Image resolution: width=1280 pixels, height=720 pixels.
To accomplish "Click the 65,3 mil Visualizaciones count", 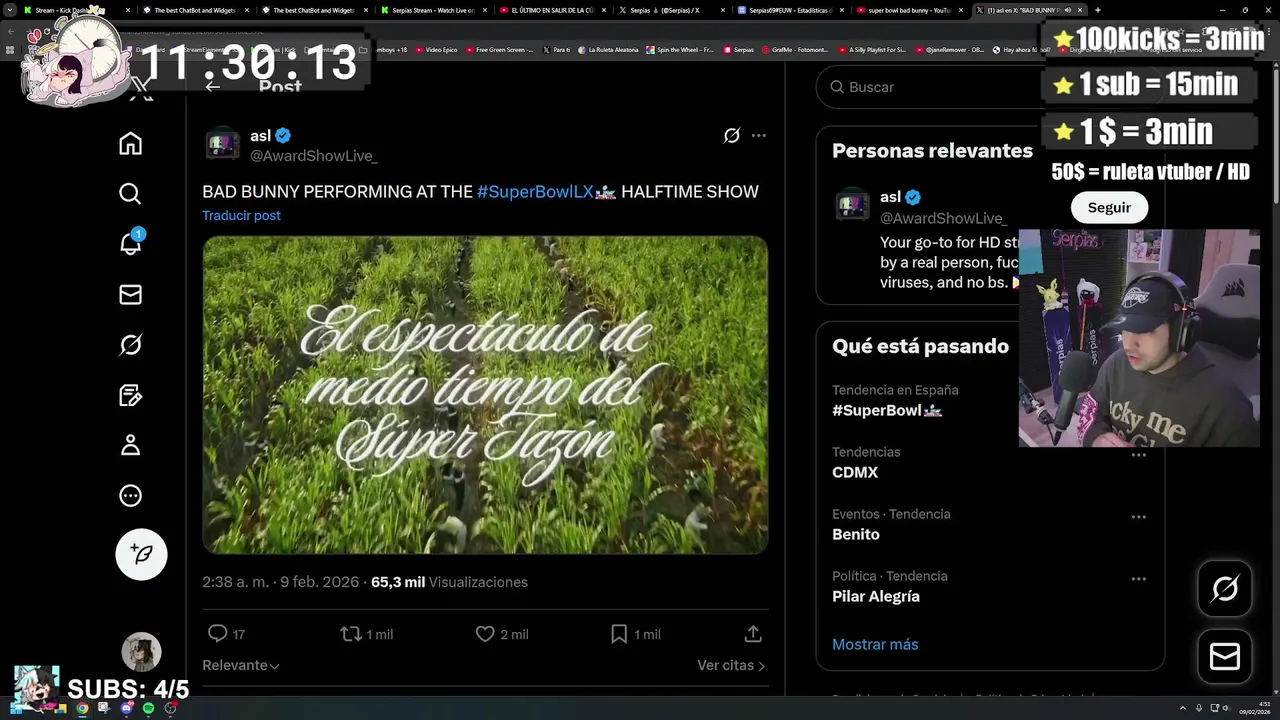I will pos(449,582).
